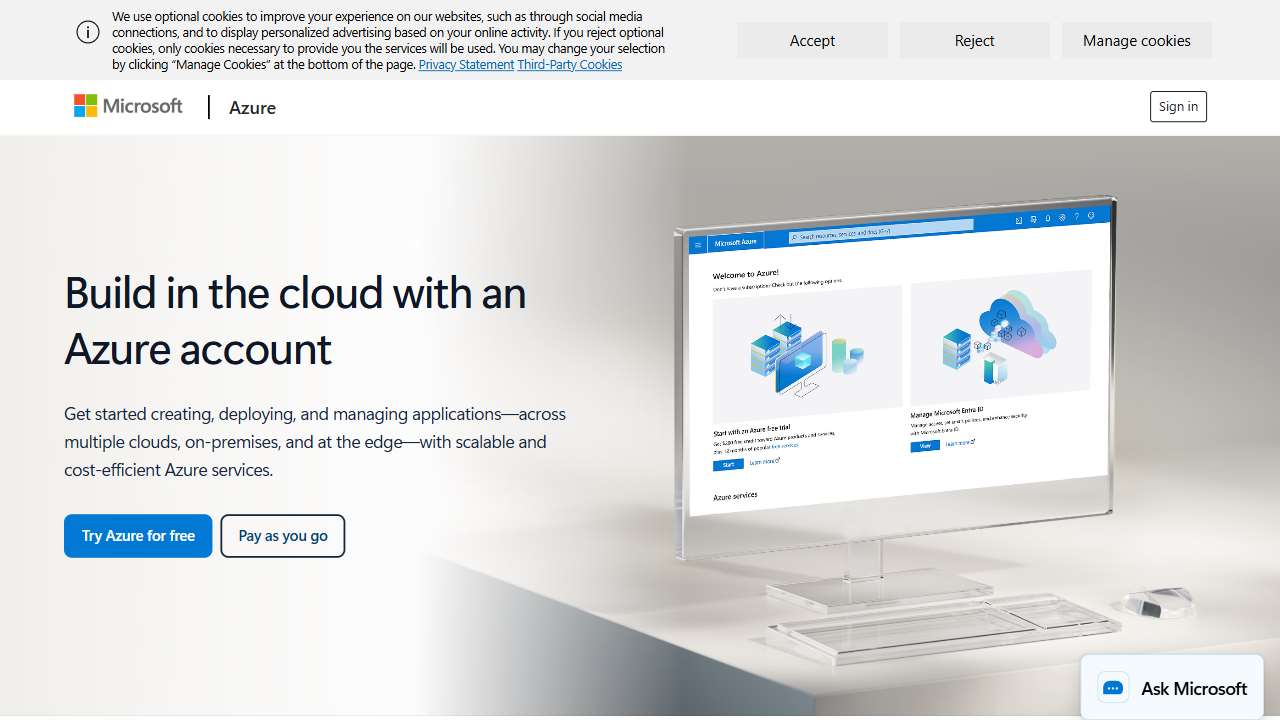Screen dimensions: 1280x720
Task: View the Third-Party Cookies link
Action: pyautogui.click(x=570, y=64)
